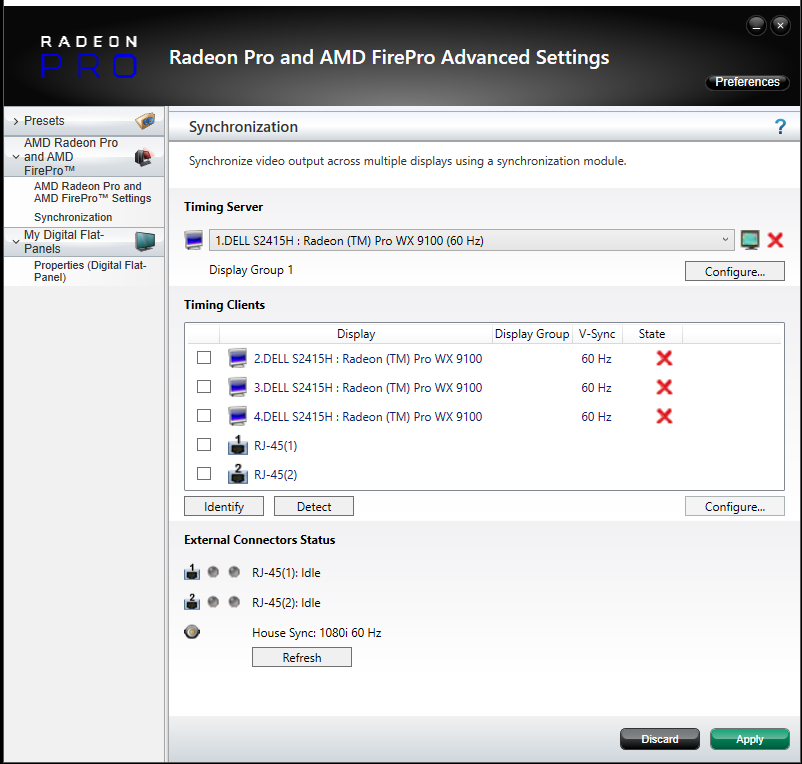The height and width of the screenshot is (764, 802).
Task: Enable the RJ-45(2) timing client checkbox
Action: [204, 474]
